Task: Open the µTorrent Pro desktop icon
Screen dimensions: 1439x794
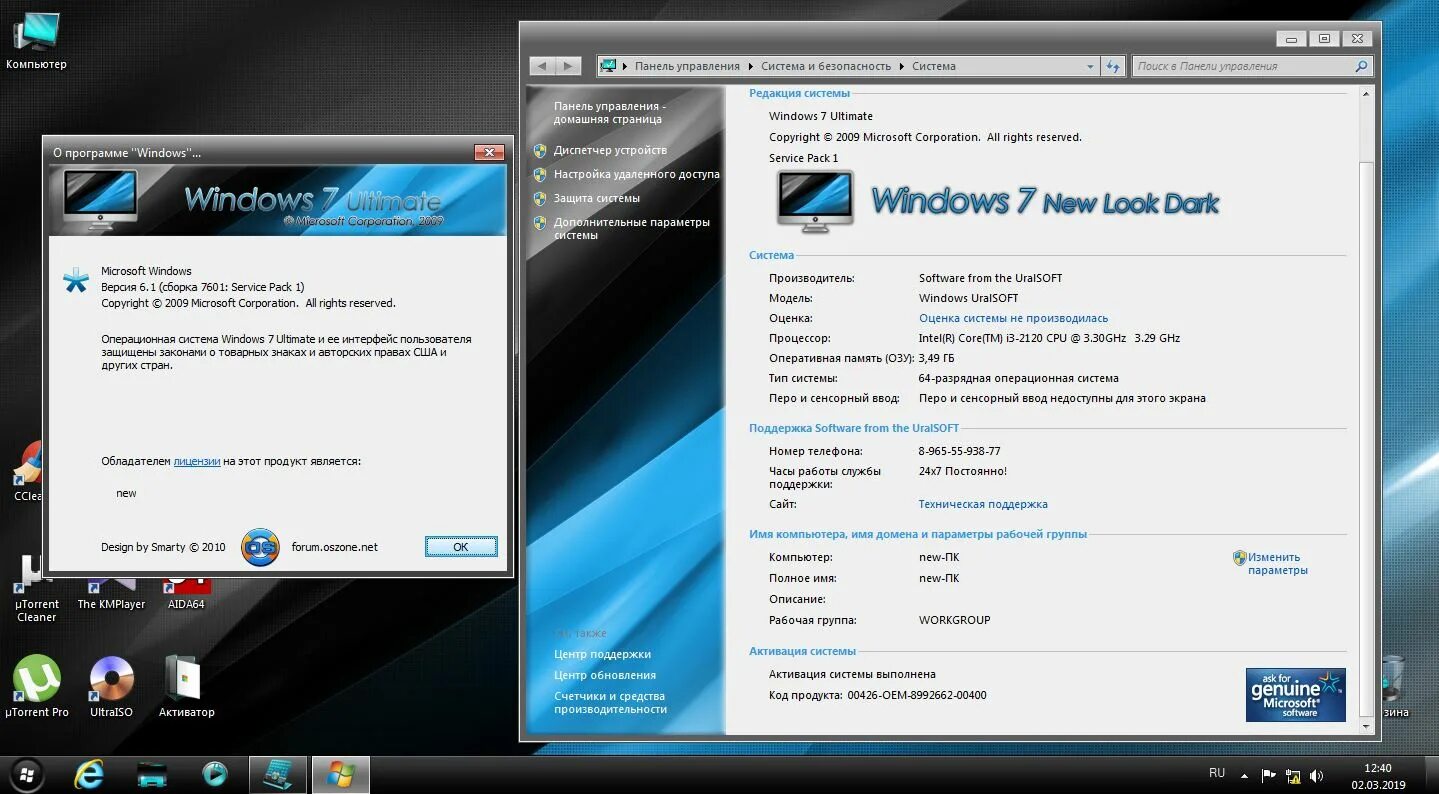Action: click(x=37, y=686)
